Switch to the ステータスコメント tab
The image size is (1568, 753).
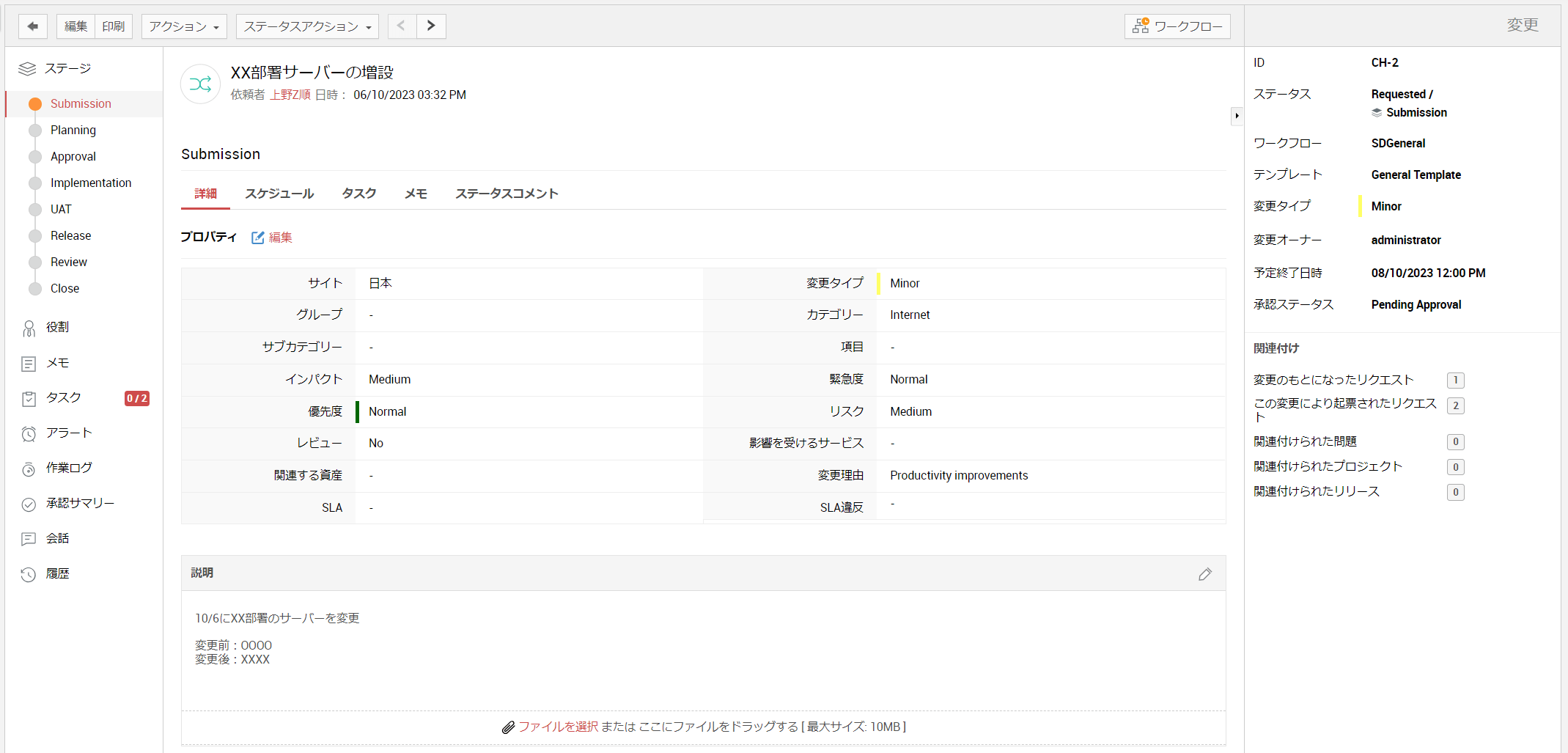(x=507, y=193)
